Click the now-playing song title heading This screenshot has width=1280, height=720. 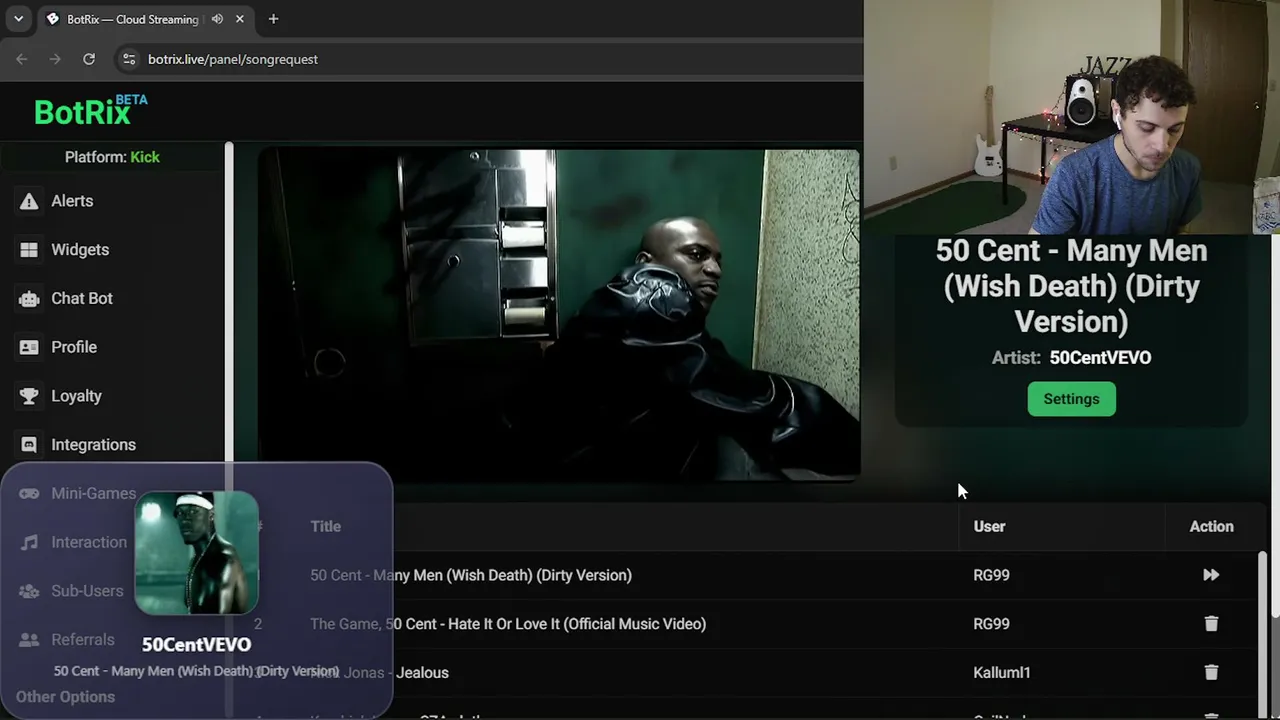tap(1071, 286)
